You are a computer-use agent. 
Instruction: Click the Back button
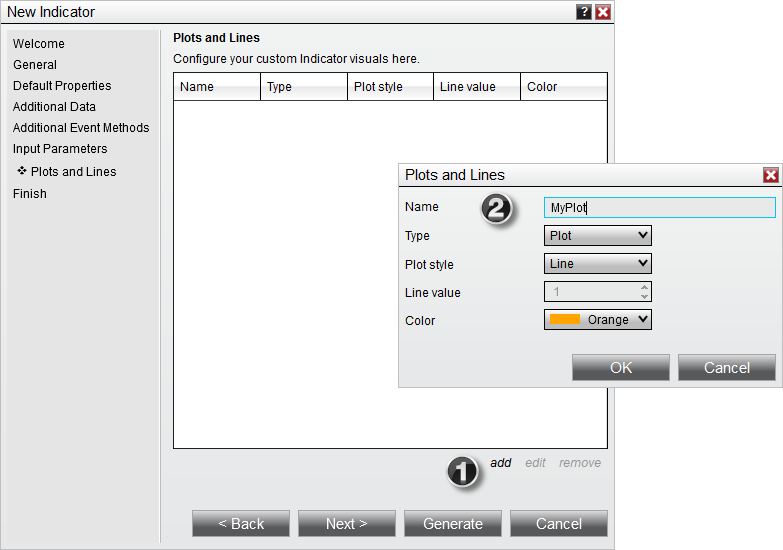coord(241,524)
